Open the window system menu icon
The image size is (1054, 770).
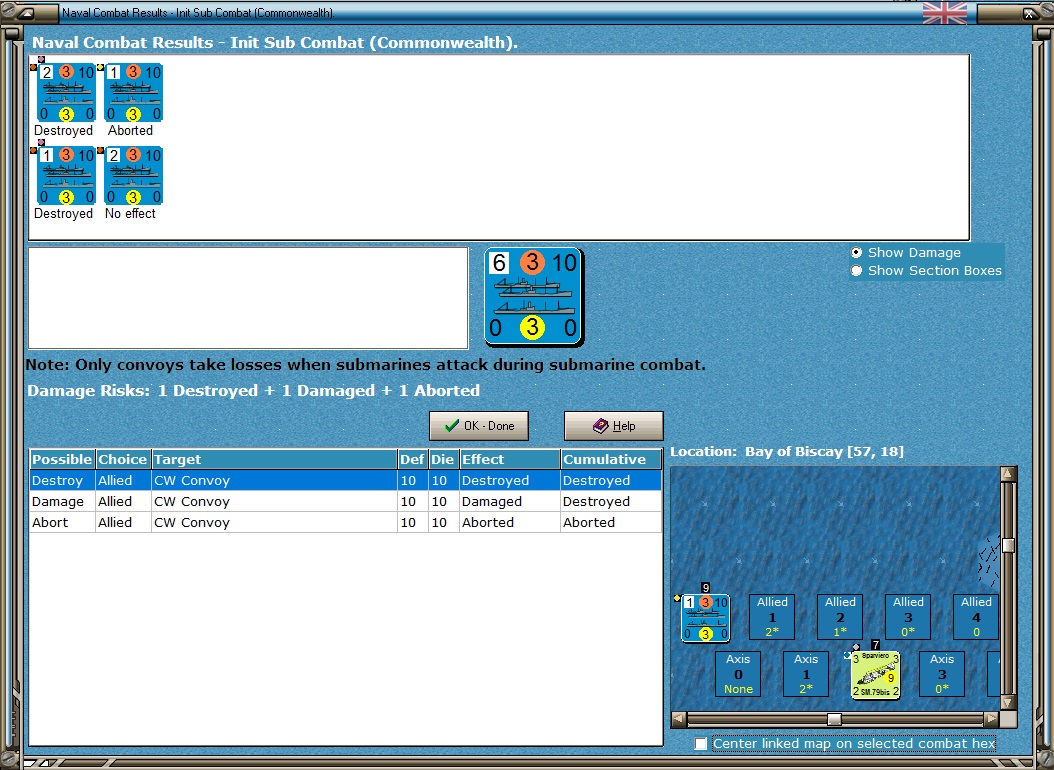26,13
